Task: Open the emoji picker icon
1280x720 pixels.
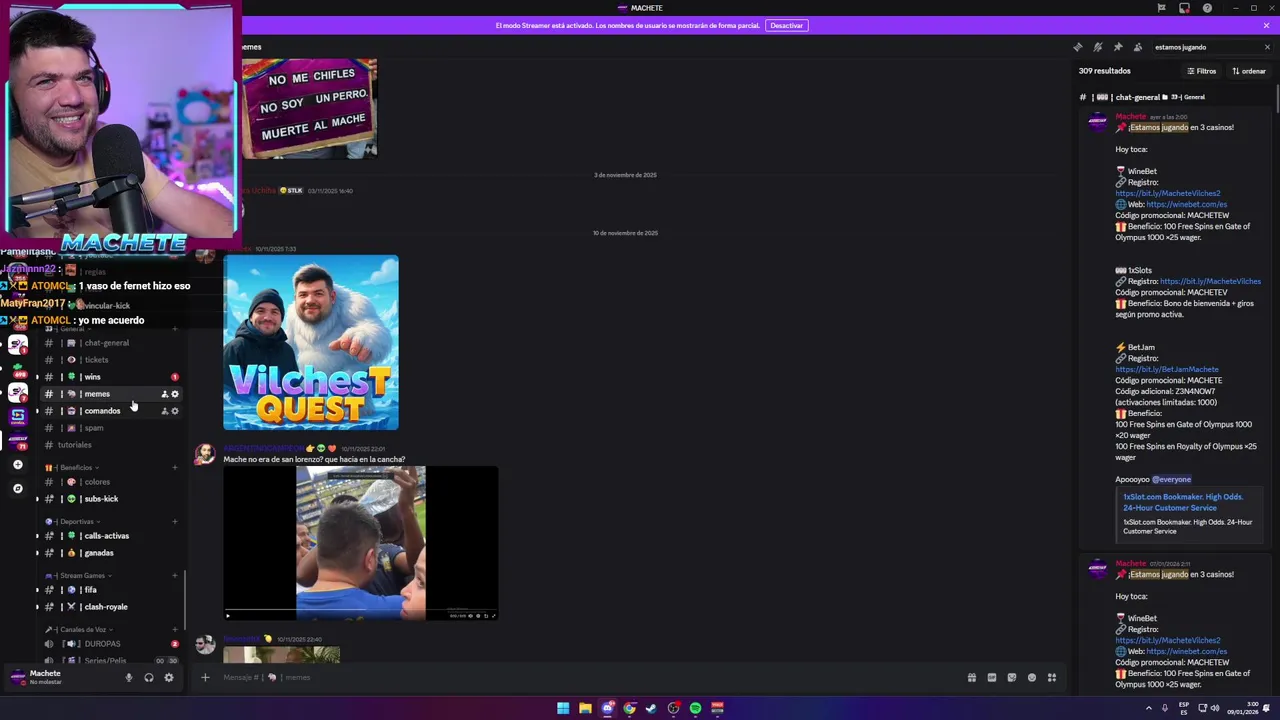Action: pos(1031,678)
